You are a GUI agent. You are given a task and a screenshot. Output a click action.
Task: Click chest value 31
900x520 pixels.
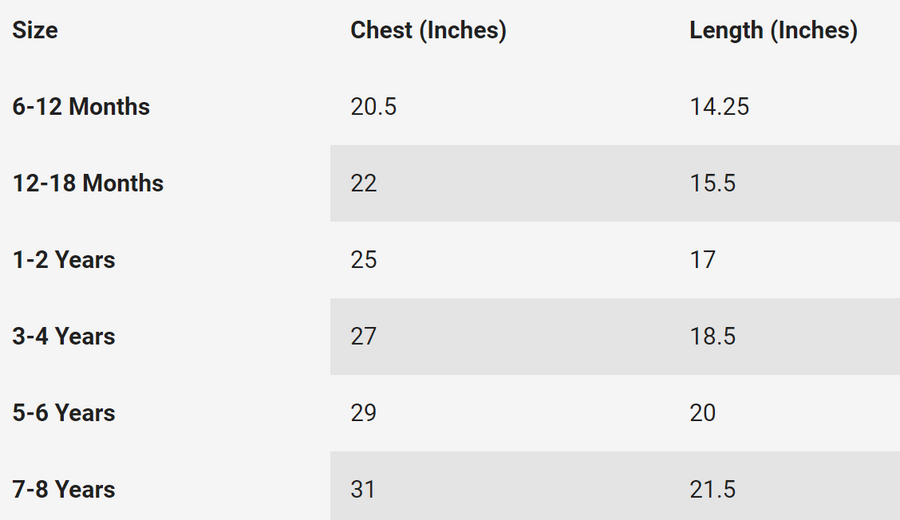point(364,490)
